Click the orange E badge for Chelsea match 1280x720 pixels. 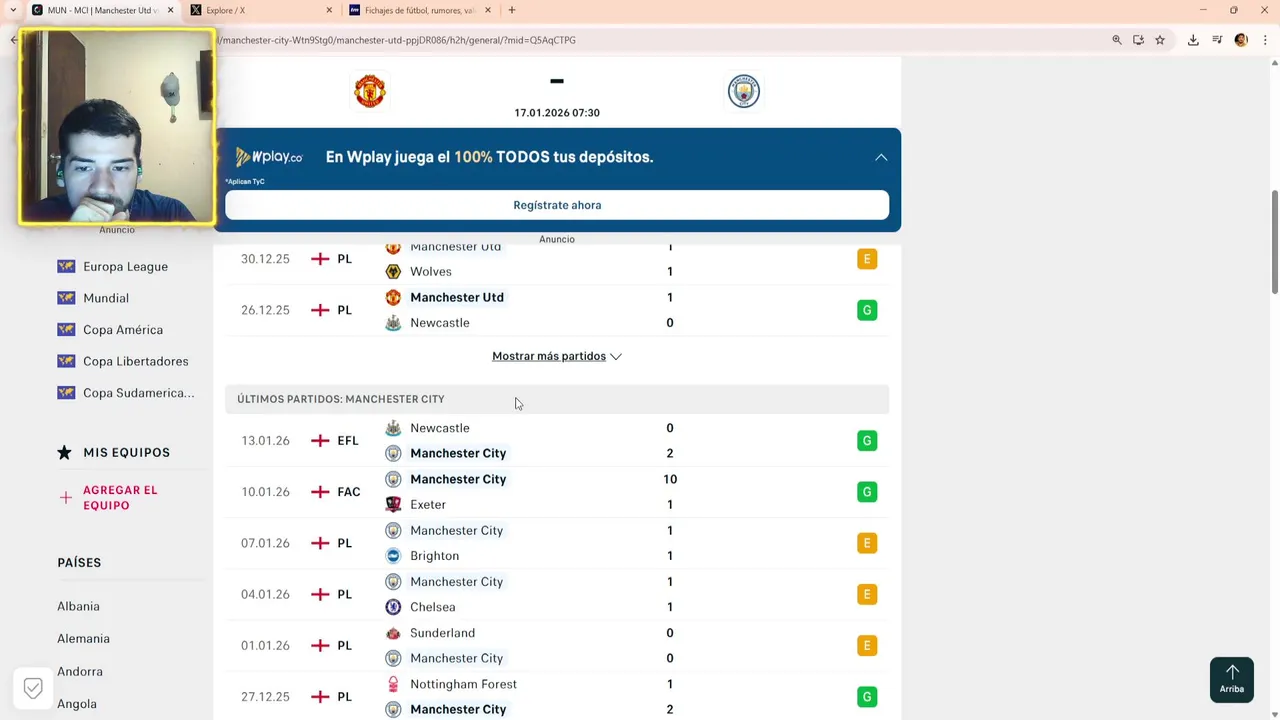click(867, 594)
